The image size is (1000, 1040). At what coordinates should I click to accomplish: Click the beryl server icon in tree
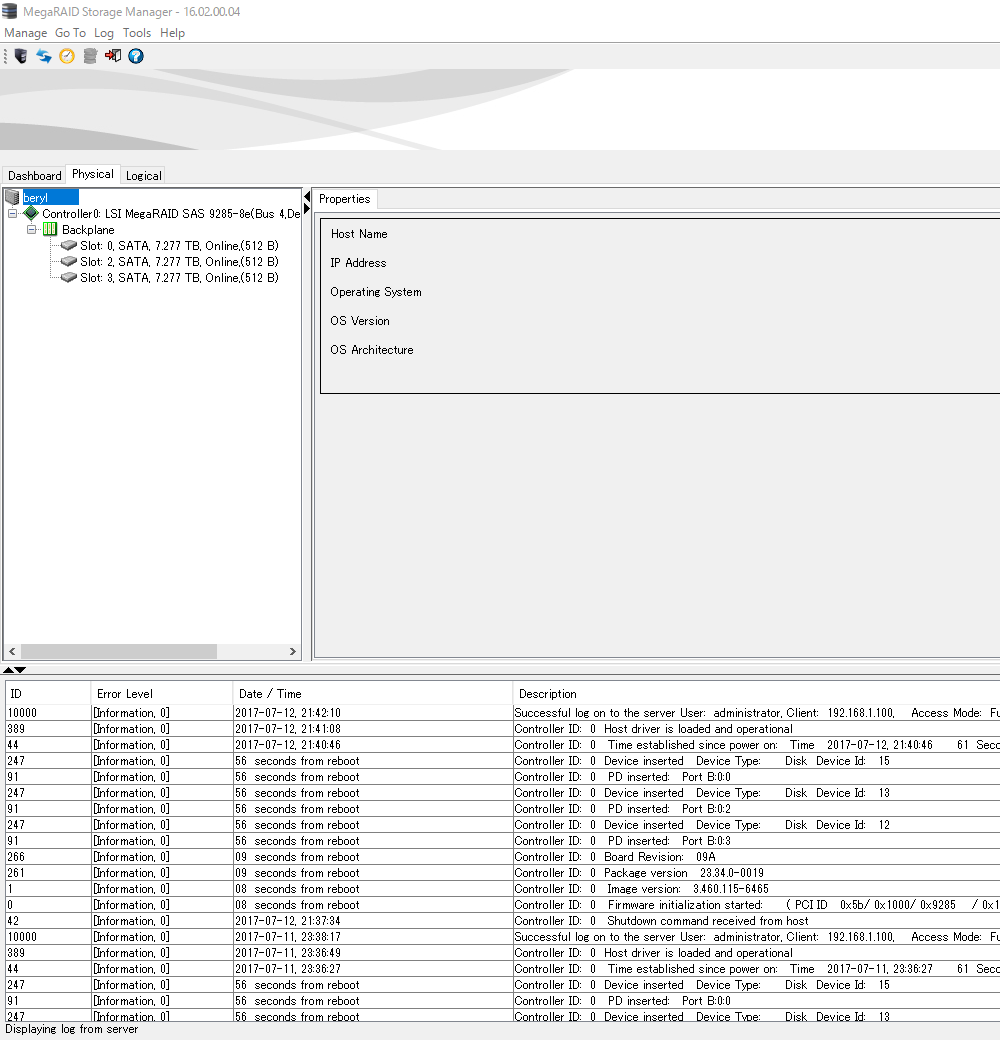13,197
